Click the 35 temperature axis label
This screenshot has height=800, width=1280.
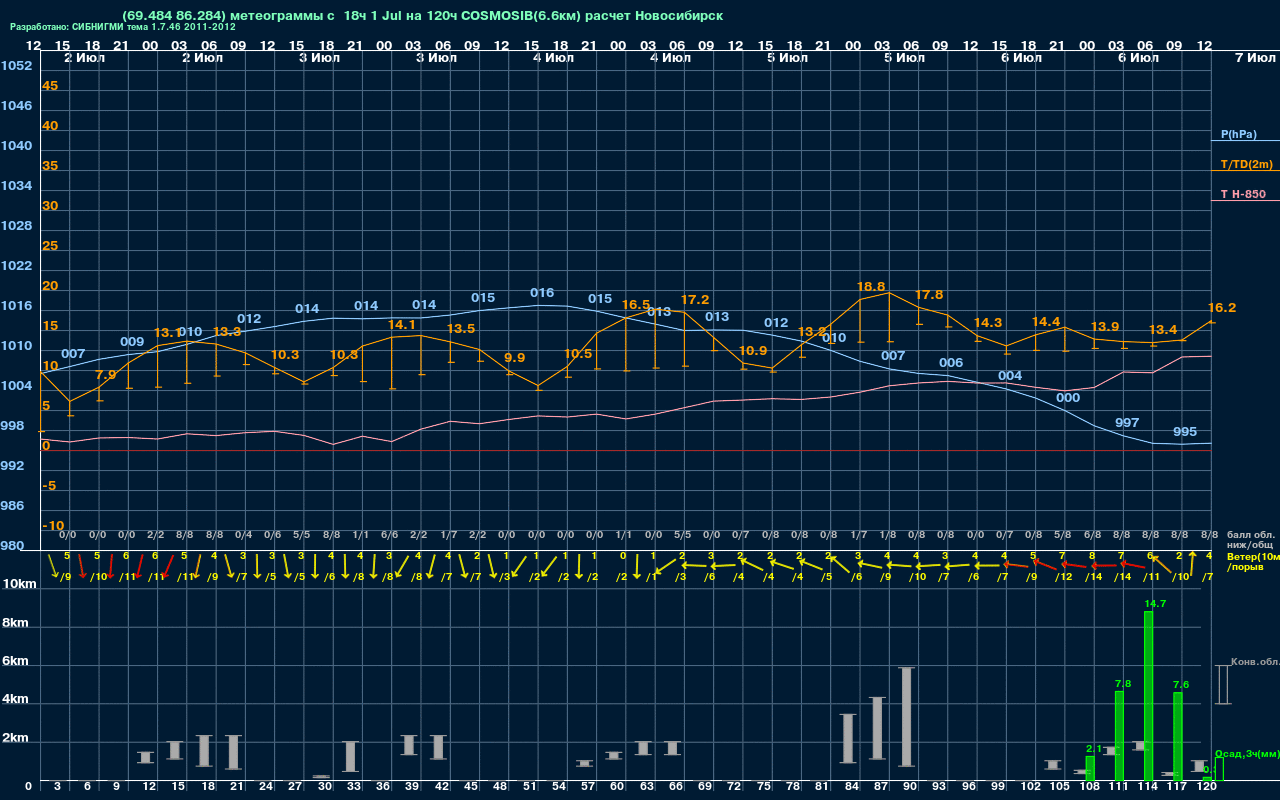(50, 166)
